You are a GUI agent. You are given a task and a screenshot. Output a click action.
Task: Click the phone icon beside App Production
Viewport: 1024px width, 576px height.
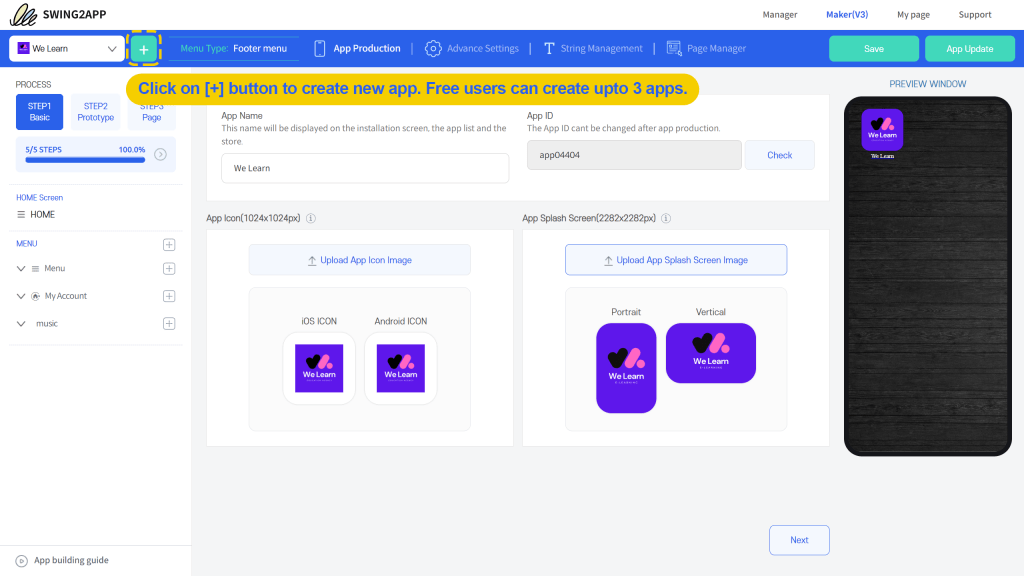[x=319, y=48]
